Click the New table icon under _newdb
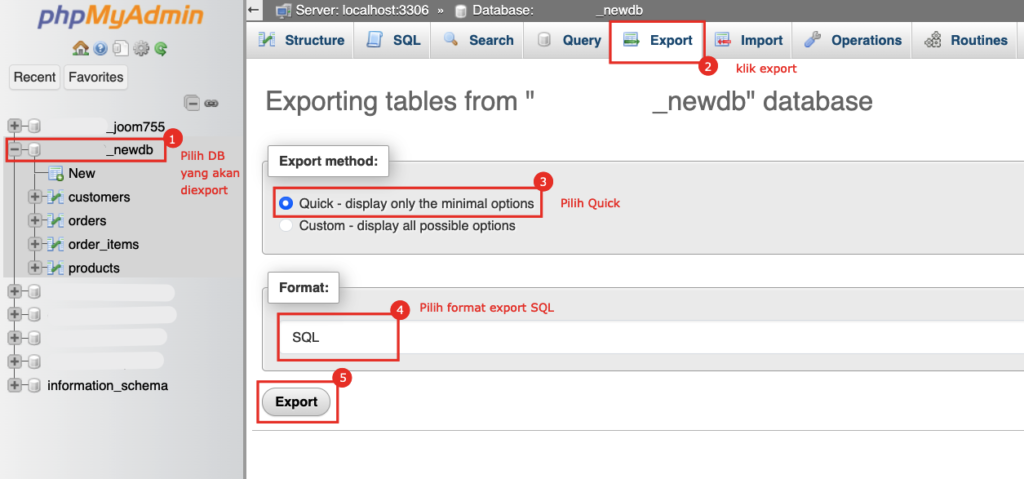This screenshot has width=1024, height=479. pyautogui.click(x=56, y=174)
